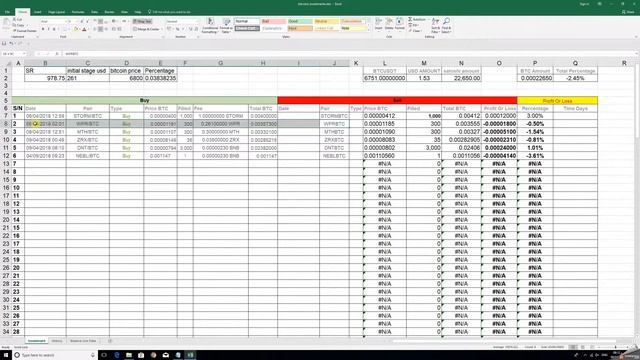Toggle Bold formatting
Viewport: 640px width, 360px height.
(43, 29)
